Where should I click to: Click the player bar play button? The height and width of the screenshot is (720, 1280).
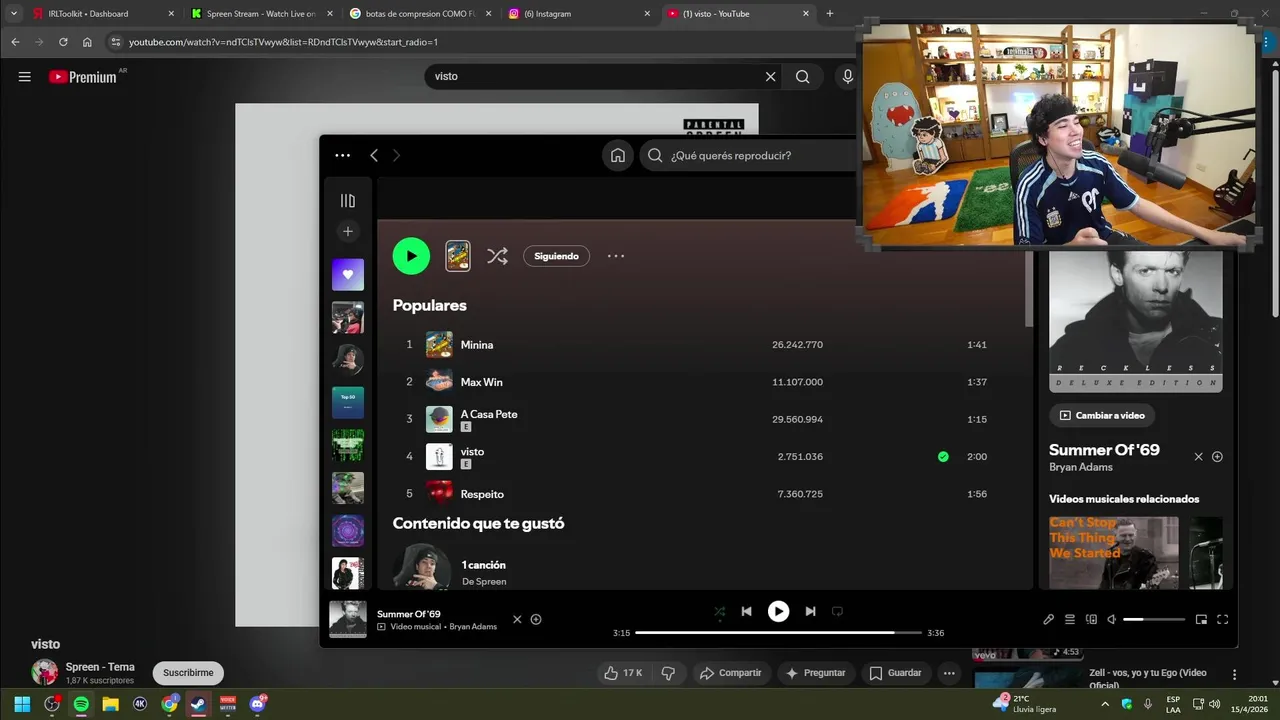pyautogui.click(x=778, y=611)
